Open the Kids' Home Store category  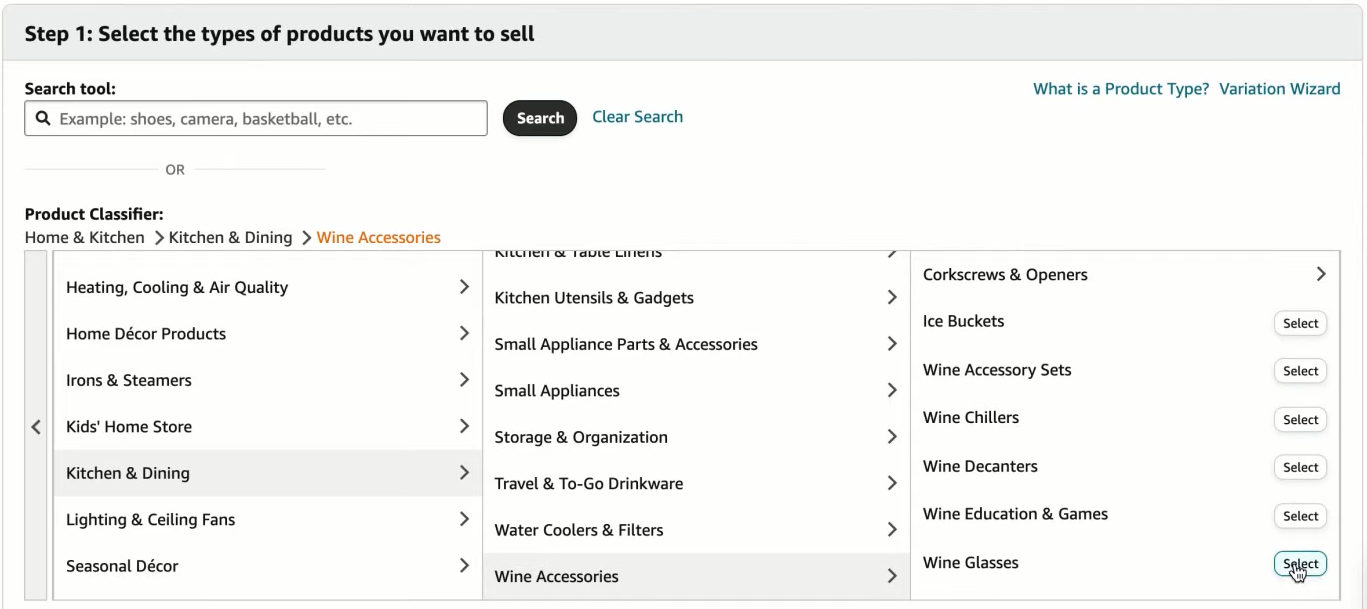coord(268,426)
